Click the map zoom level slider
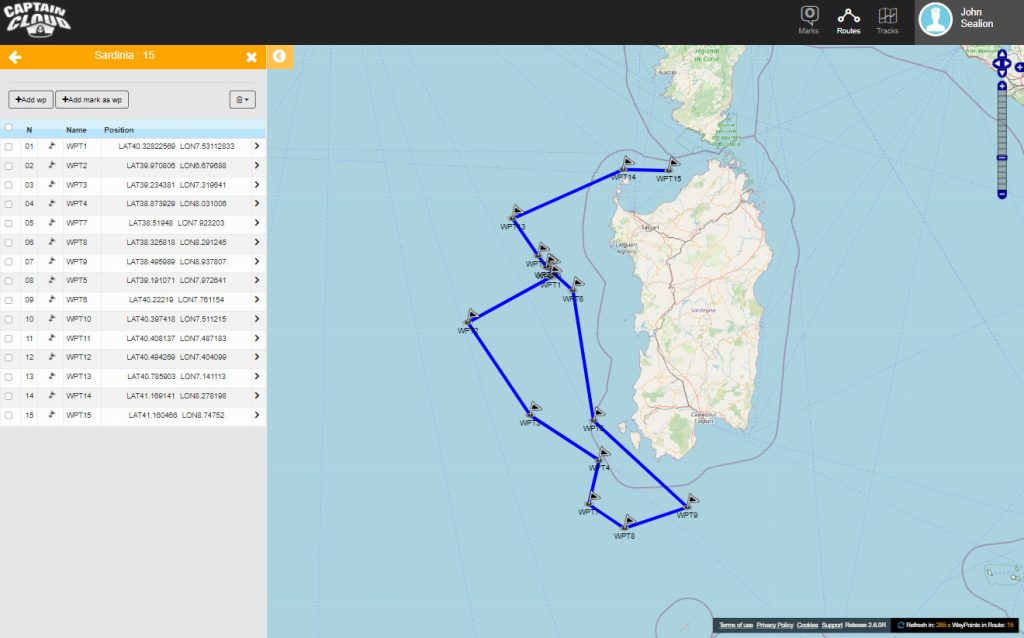Viewport: 1024px width, 638px height. coord(1002,140)
